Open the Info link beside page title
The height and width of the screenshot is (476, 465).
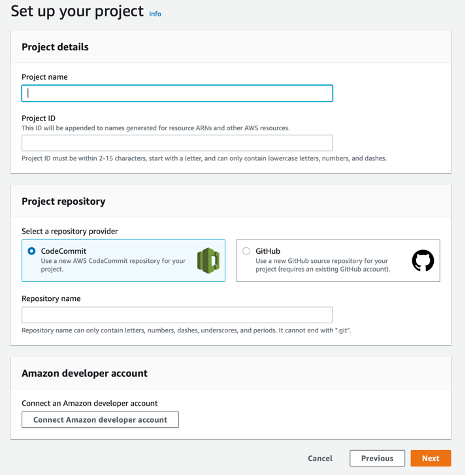click(155, 14)
